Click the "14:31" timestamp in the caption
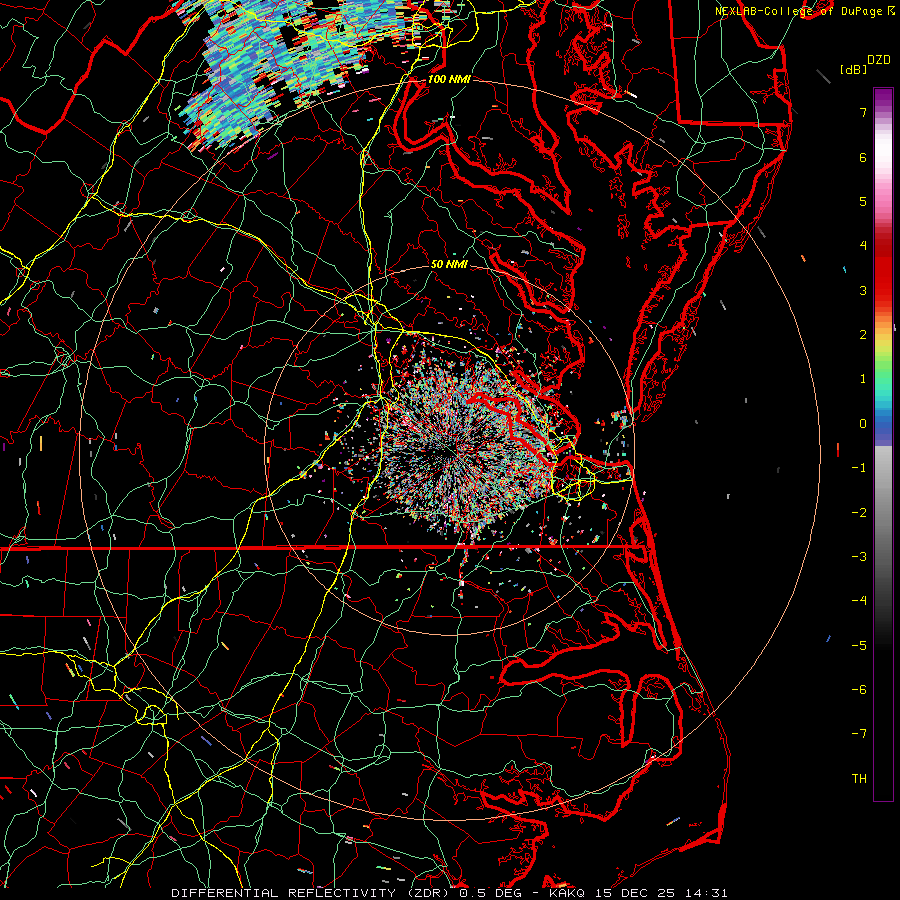 coord(709,893)
